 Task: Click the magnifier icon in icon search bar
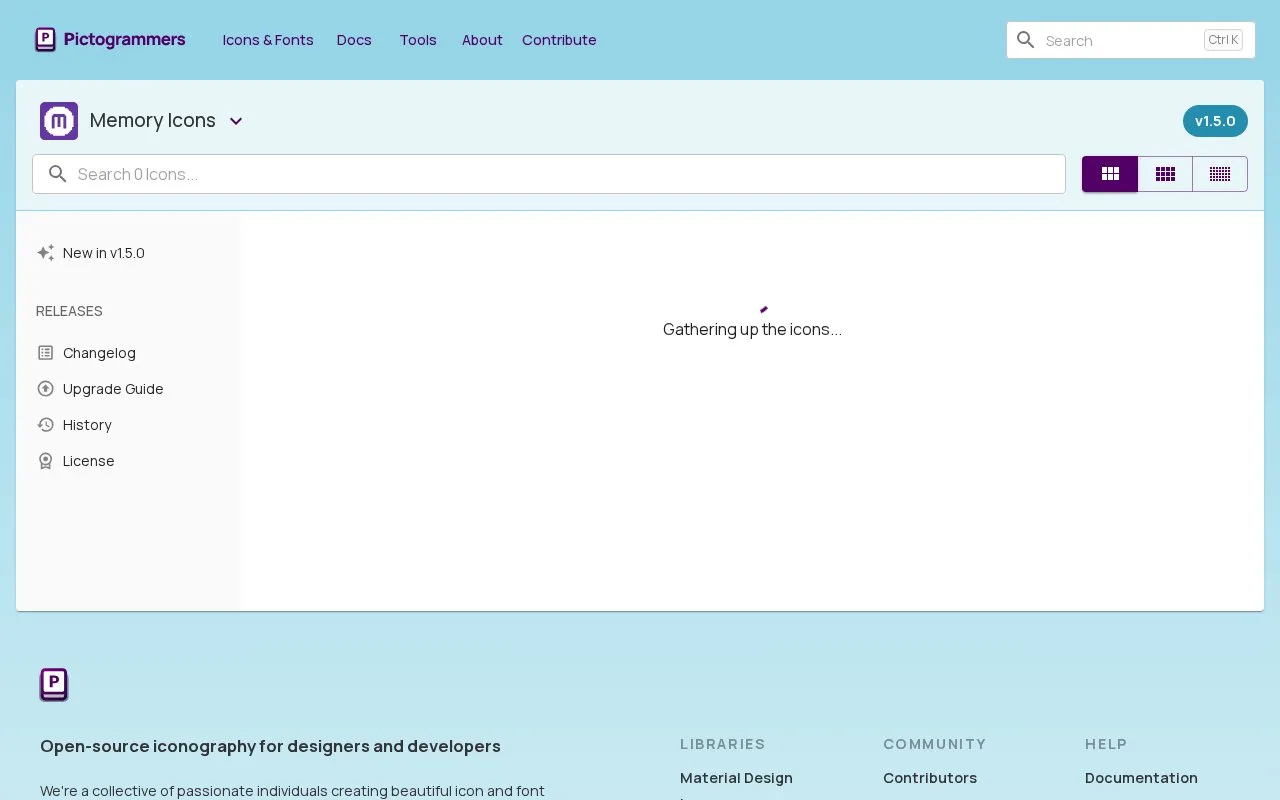click(x=58, y=174)
